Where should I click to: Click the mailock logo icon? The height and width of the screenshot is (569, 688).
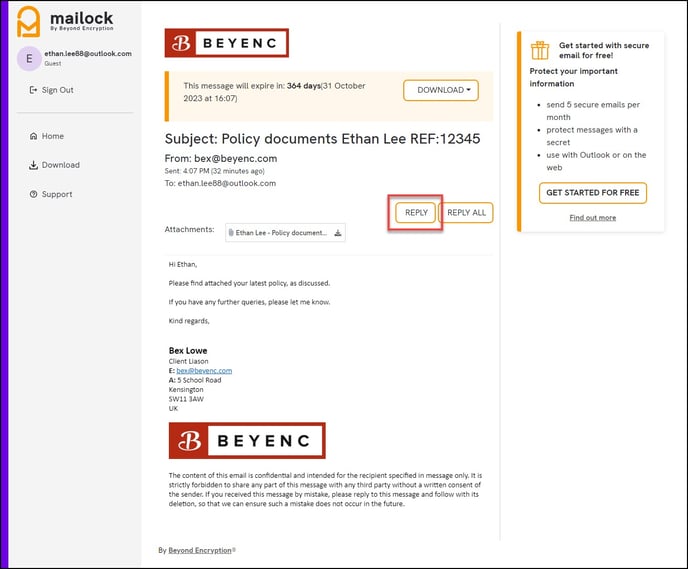(x=29, y=21)
